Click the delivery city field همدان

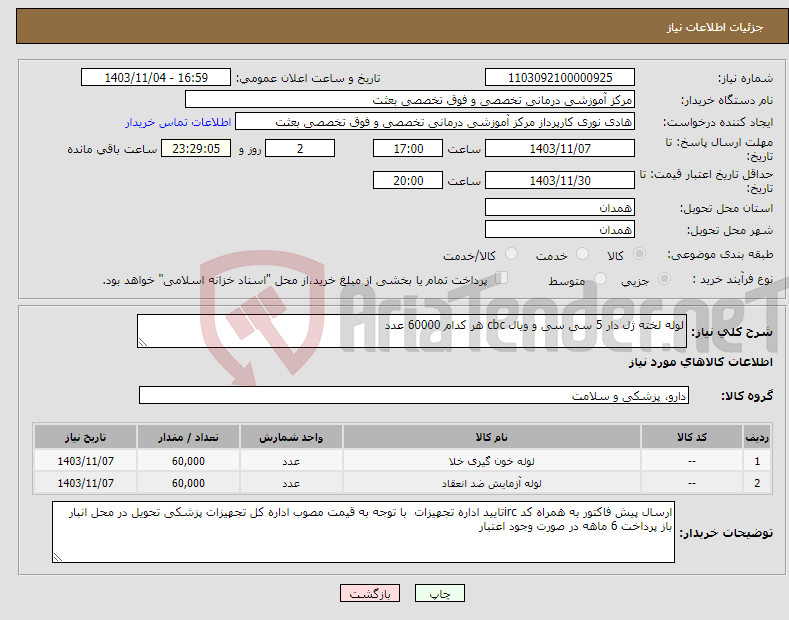560,229
